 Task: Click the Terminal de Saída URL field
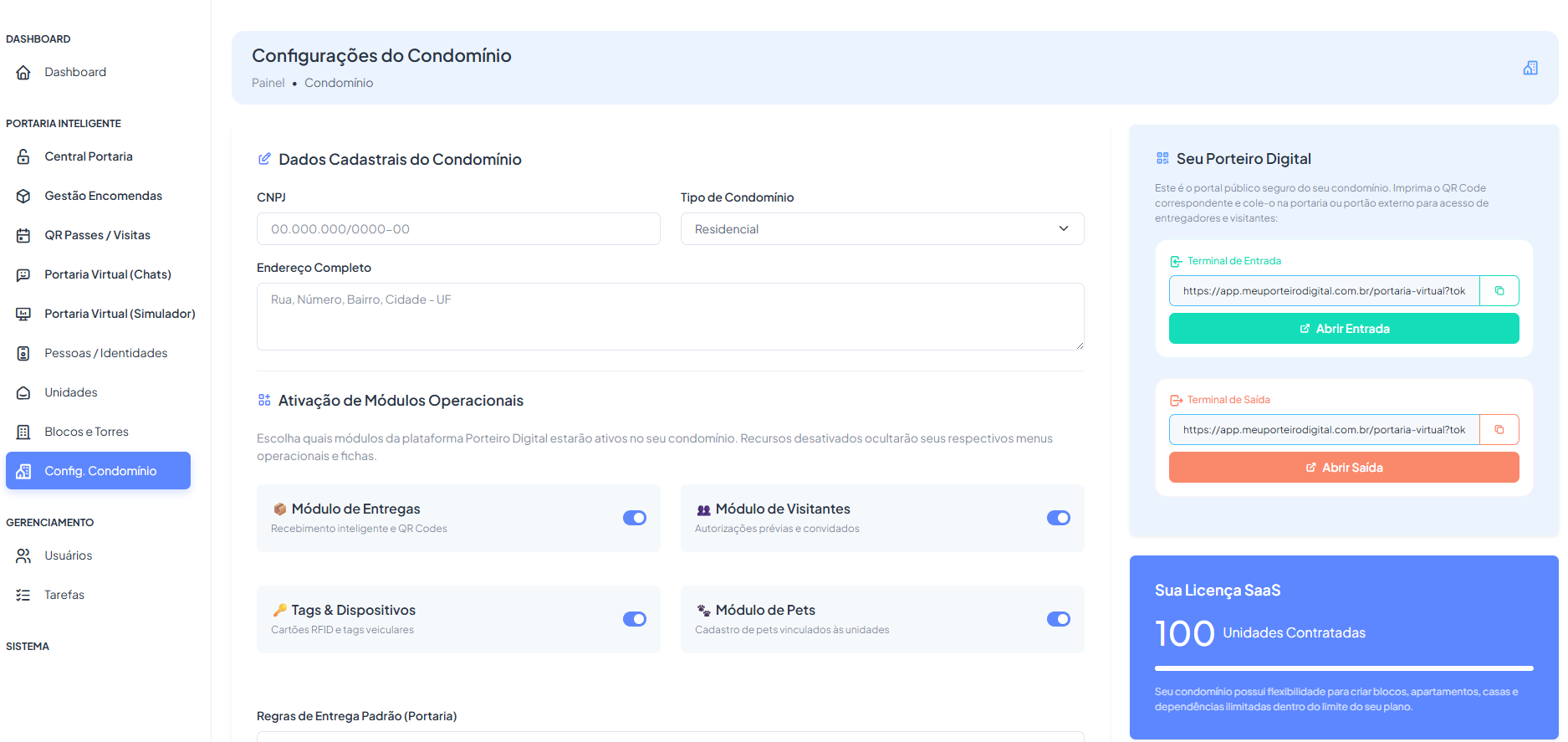(x=1325, y=430)
